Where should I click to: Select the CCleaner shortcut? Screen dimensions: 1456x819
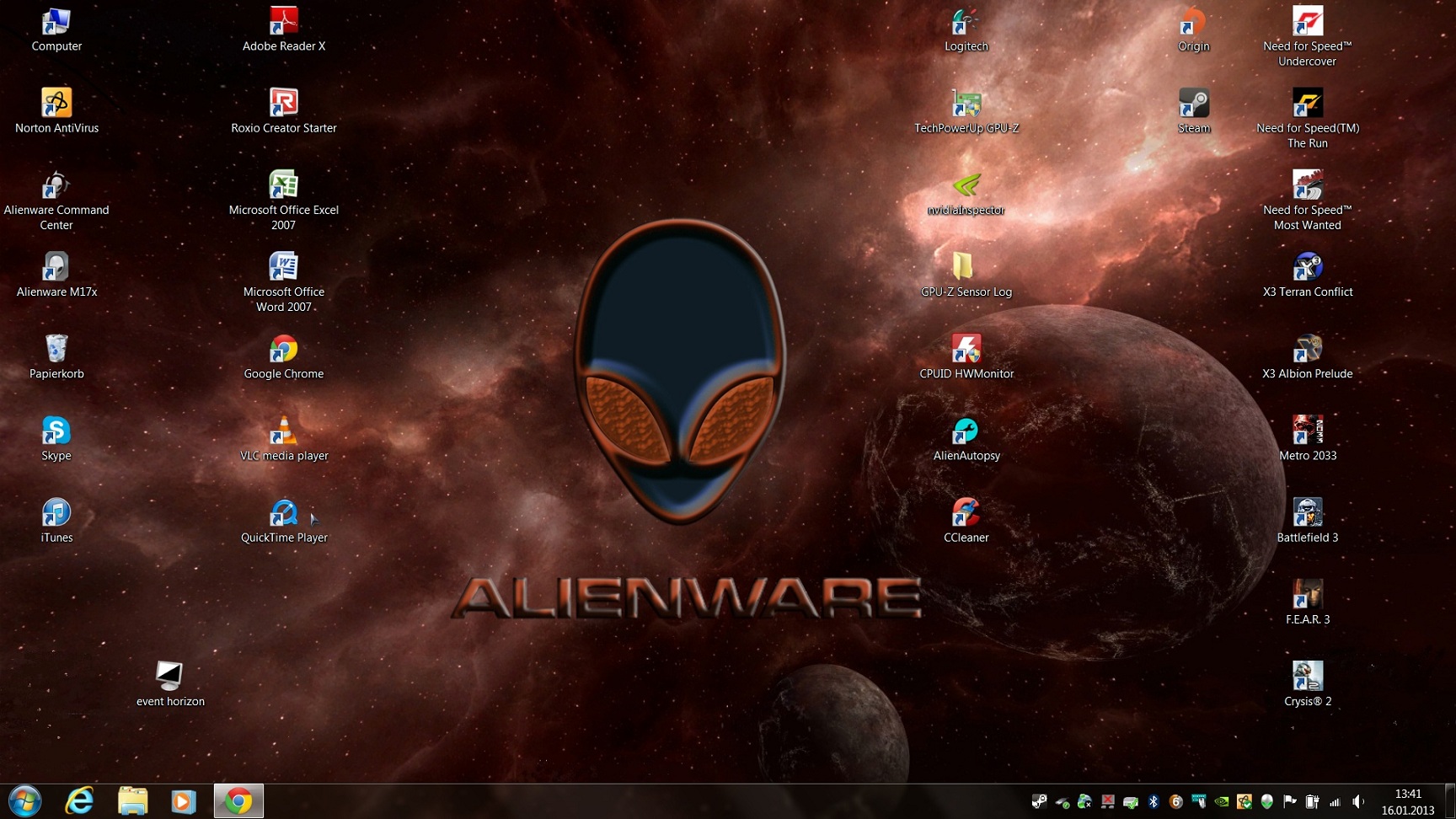click(966, 520)
